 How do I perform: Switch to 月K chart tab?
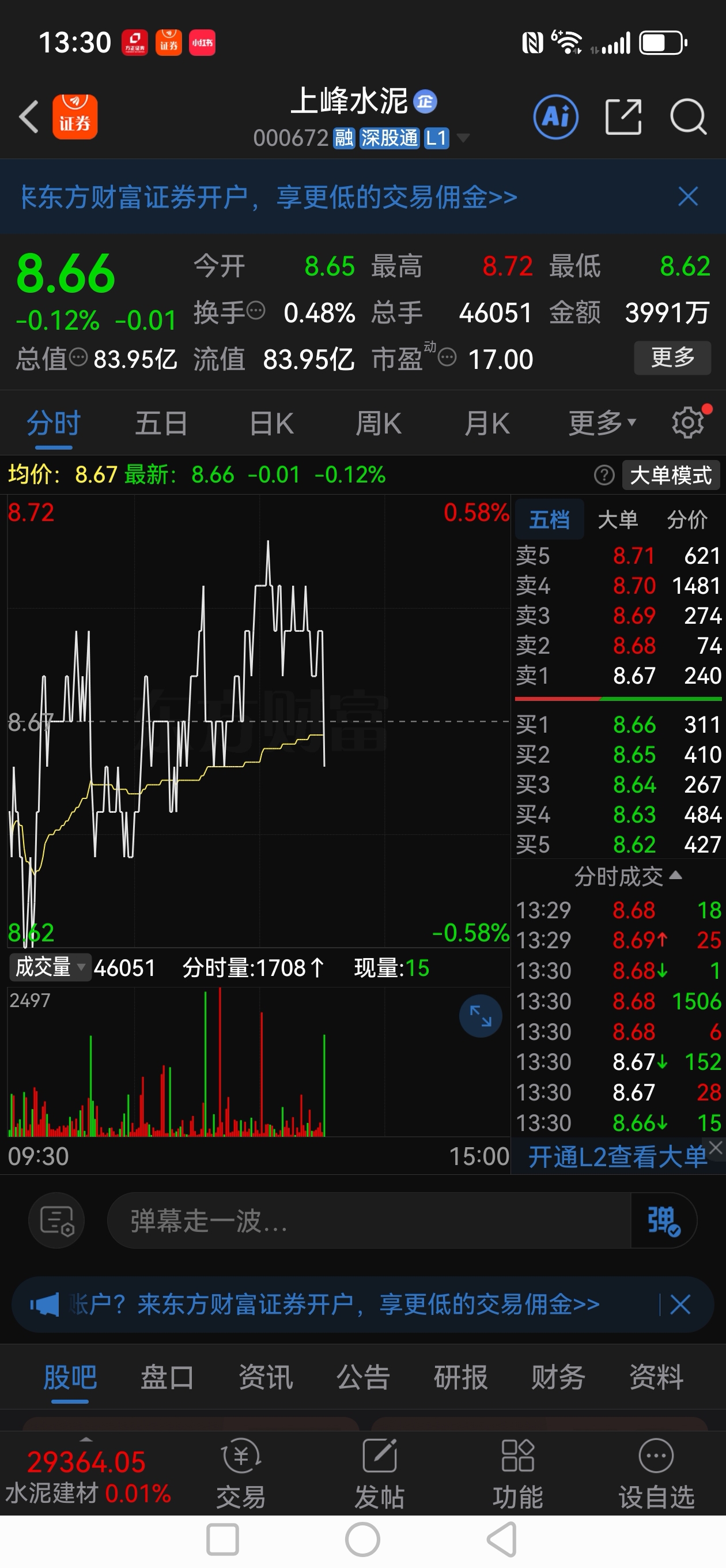(486, 423)
